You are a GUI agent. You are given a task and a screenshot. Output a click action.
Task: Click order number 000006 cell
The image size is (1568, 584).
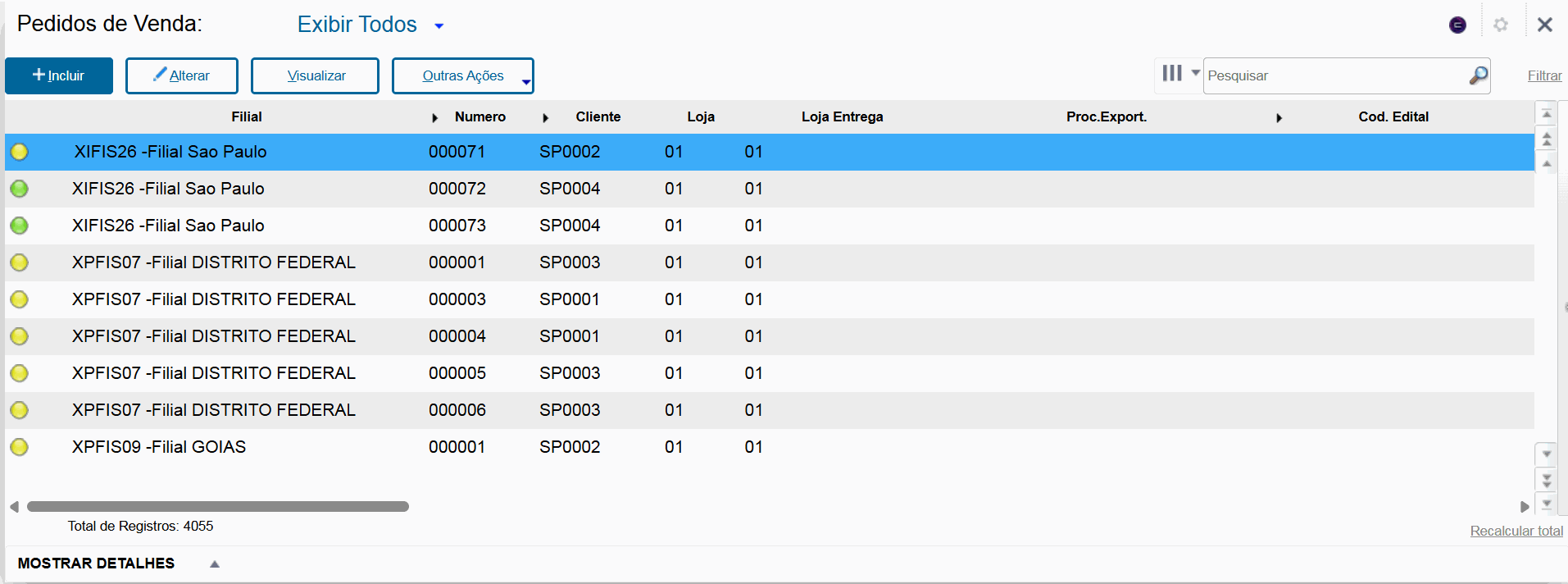coord(457,410)
